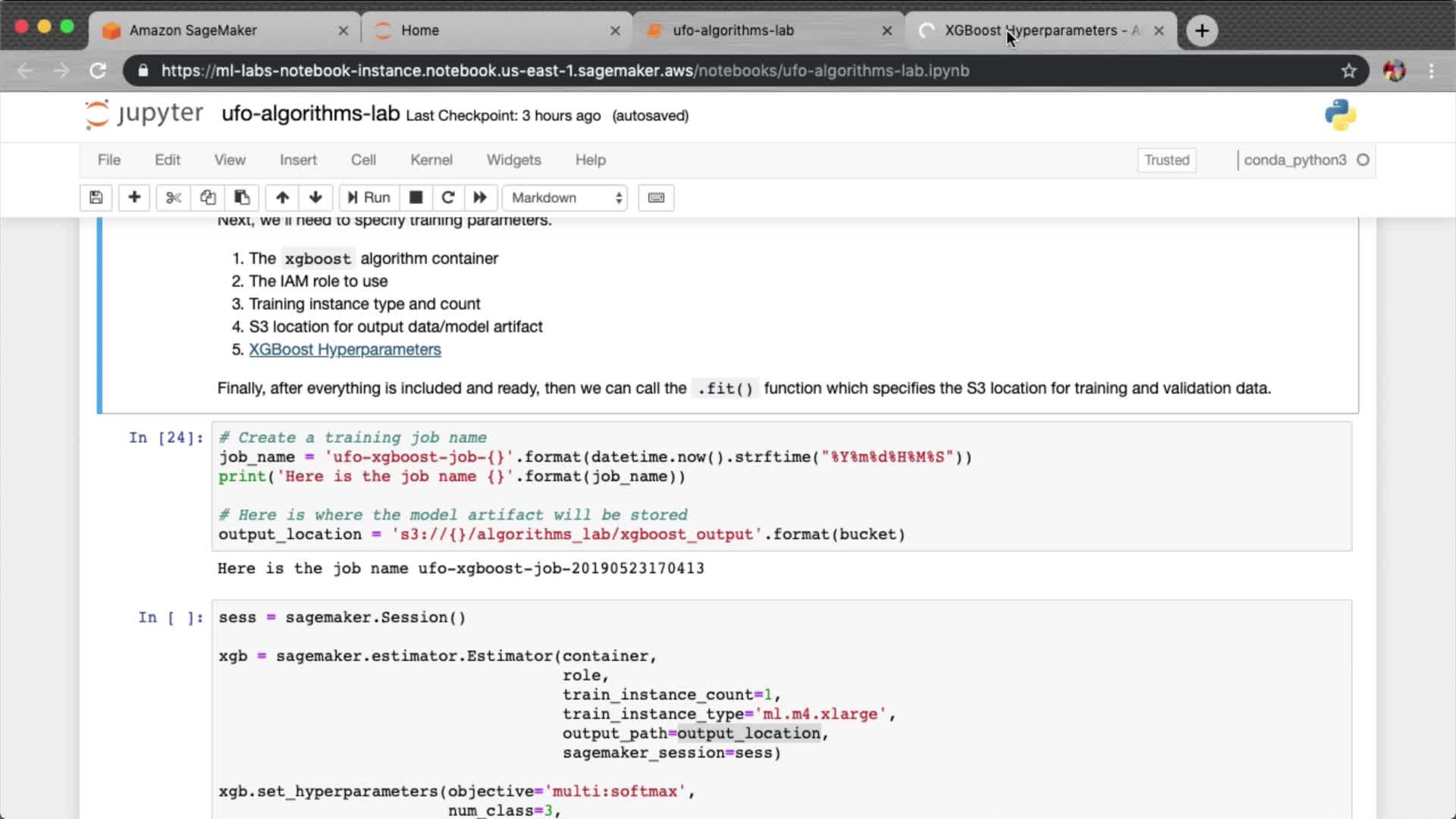Open the Cell menu
This screenshot has height=819, width=1456.
click(363, 160)
